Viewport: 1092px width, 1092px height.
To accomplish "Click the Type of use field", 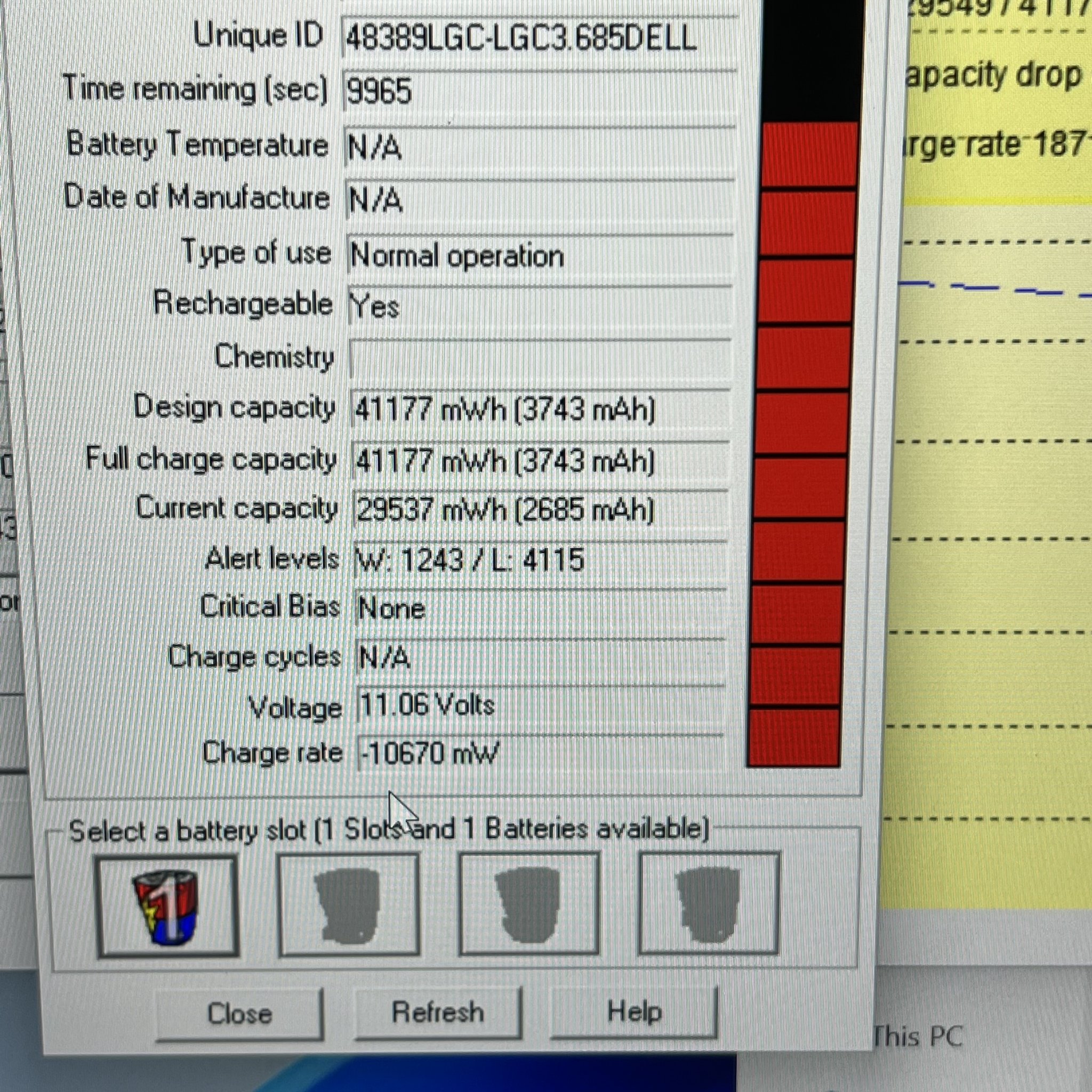I will (x=539, y=256).
